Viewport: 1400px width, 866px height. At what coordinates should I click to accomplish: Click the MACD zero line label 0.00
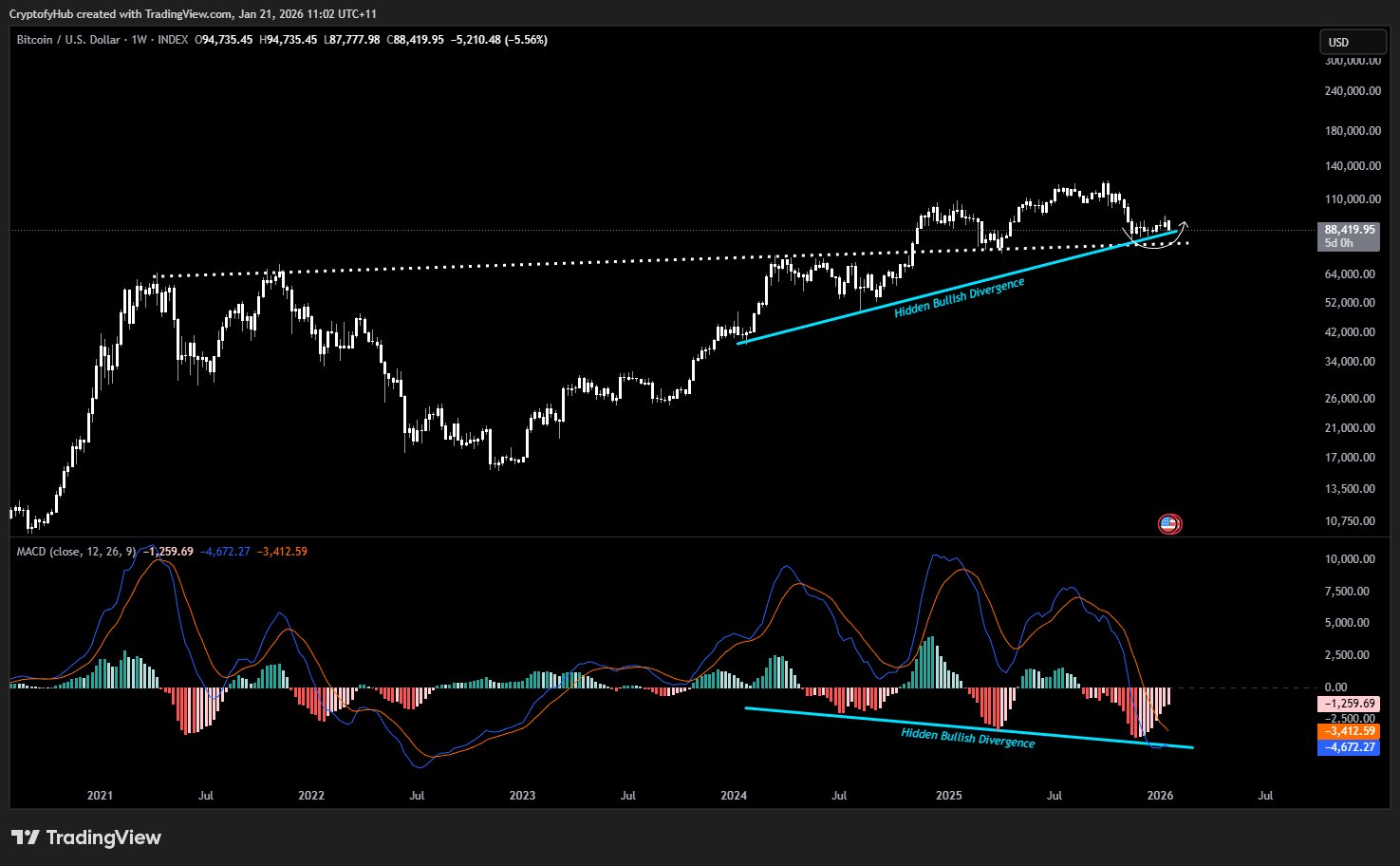[1336, 687]
